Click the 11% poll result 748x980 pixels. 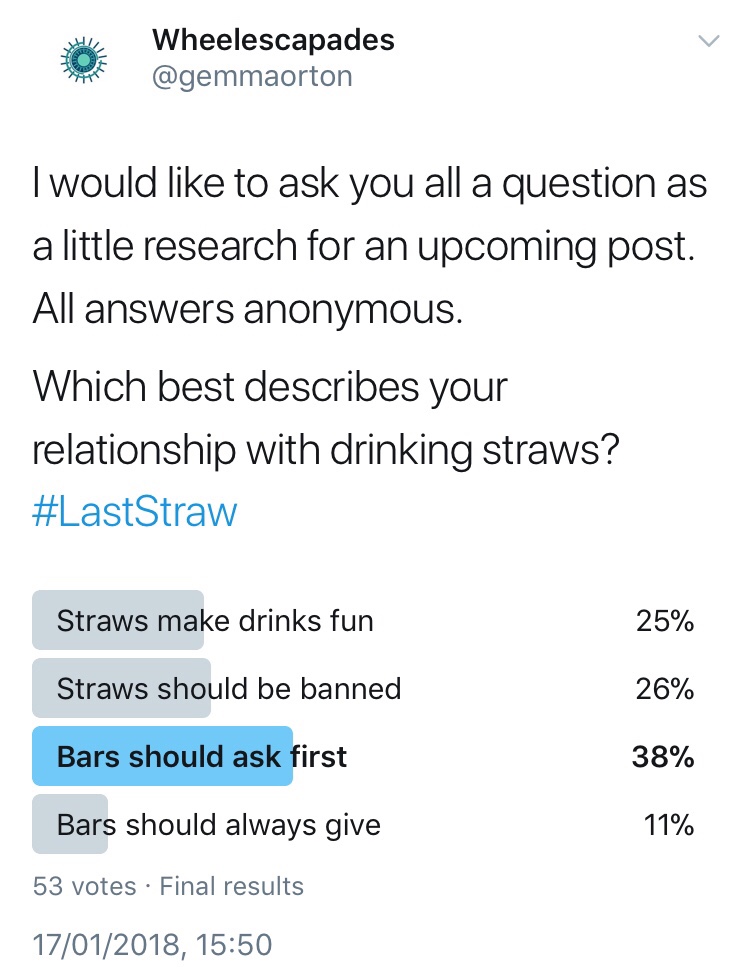[668, 826]
